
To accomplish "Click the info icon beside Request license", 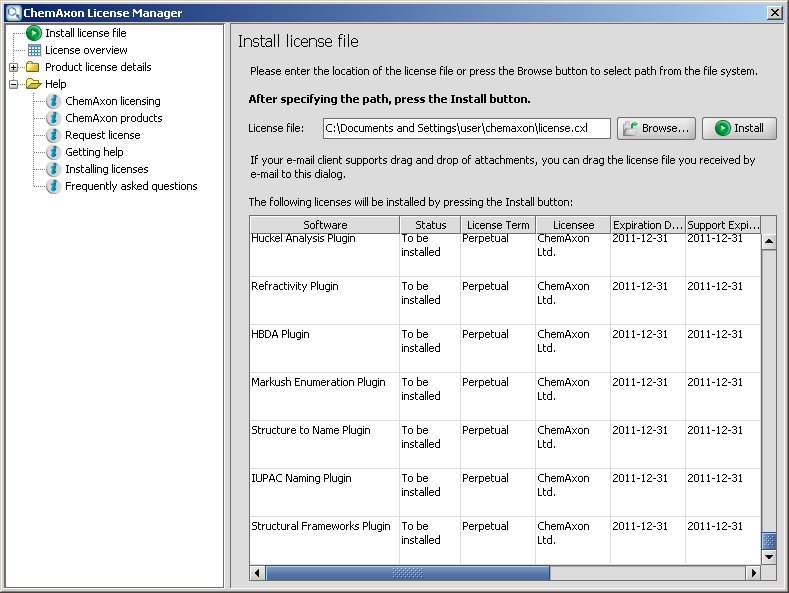I will 54,135.
